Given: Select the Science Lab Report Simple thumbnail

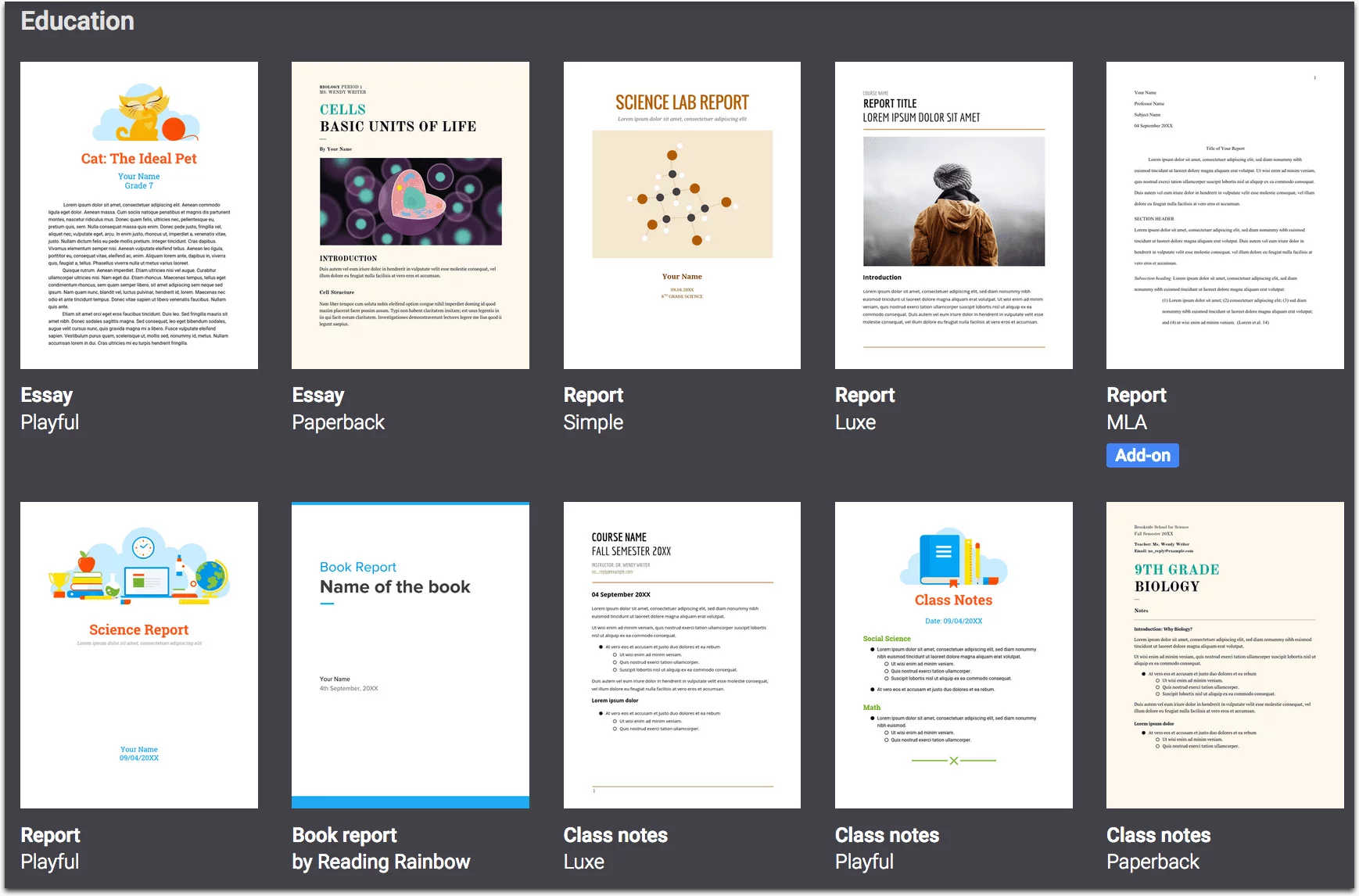Looking at the screenshot, I should (x=682, y=215).
